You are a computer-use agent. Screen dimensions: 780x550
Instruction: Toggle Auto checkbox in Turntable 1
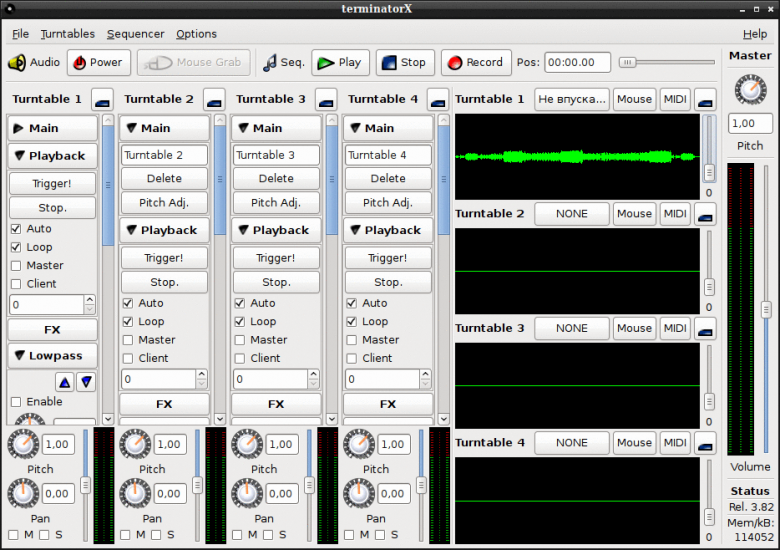(x=16, y=229)
